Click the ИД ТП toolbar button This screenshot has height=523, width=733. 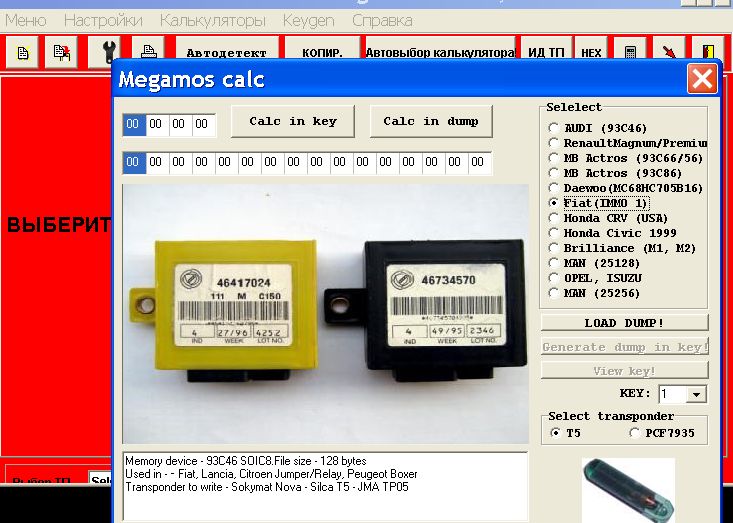546,49
